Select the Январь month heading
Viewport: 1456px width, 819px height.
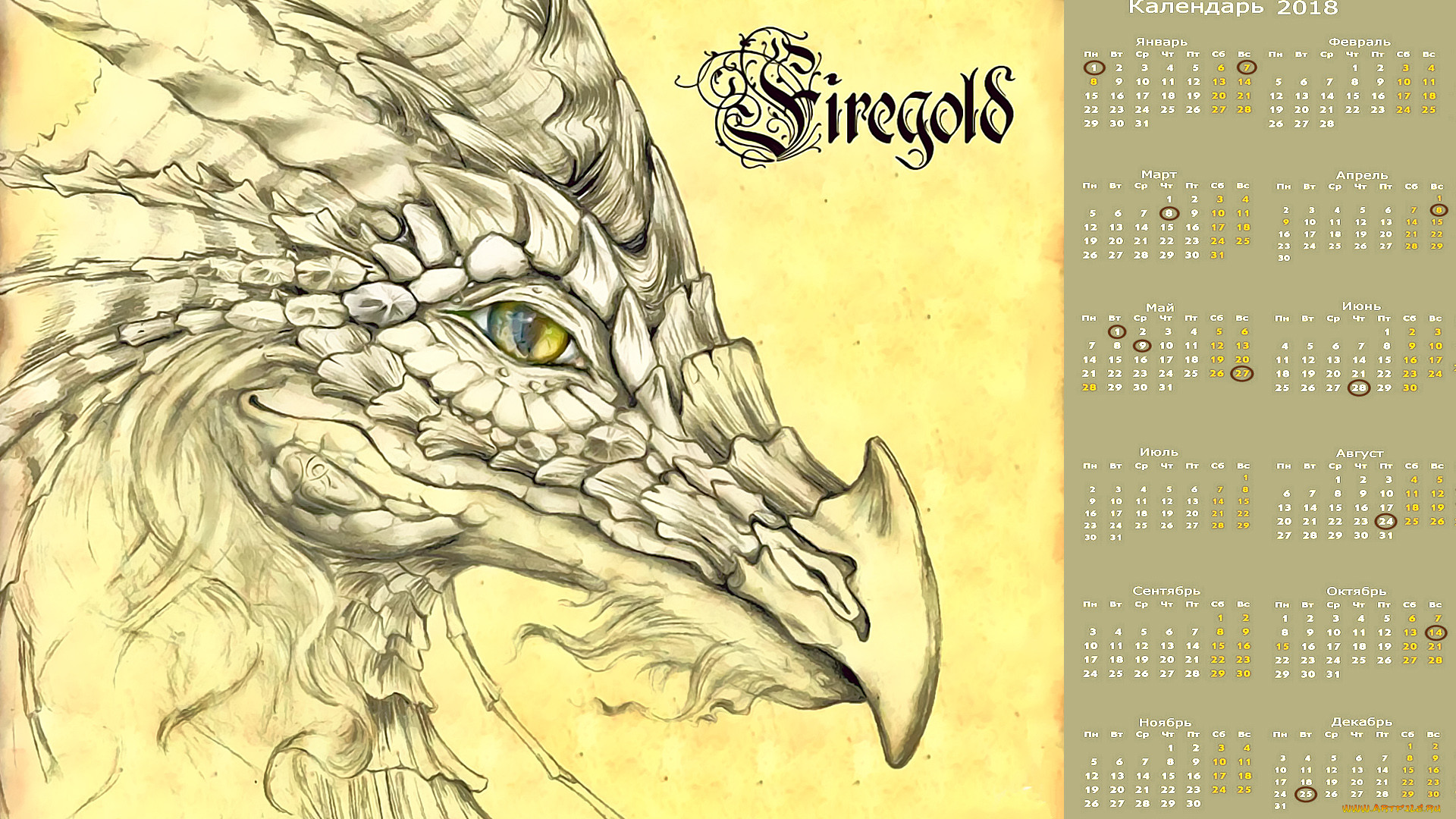(1161, 42)
